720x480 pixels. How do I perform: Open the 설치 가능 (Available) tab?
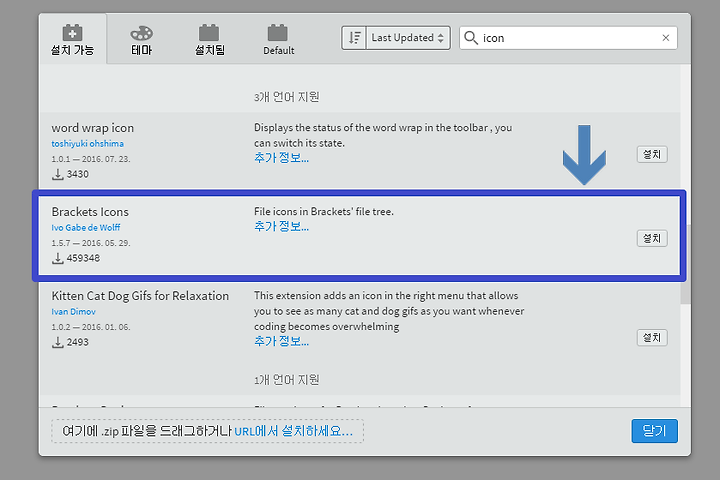point(73,40)
